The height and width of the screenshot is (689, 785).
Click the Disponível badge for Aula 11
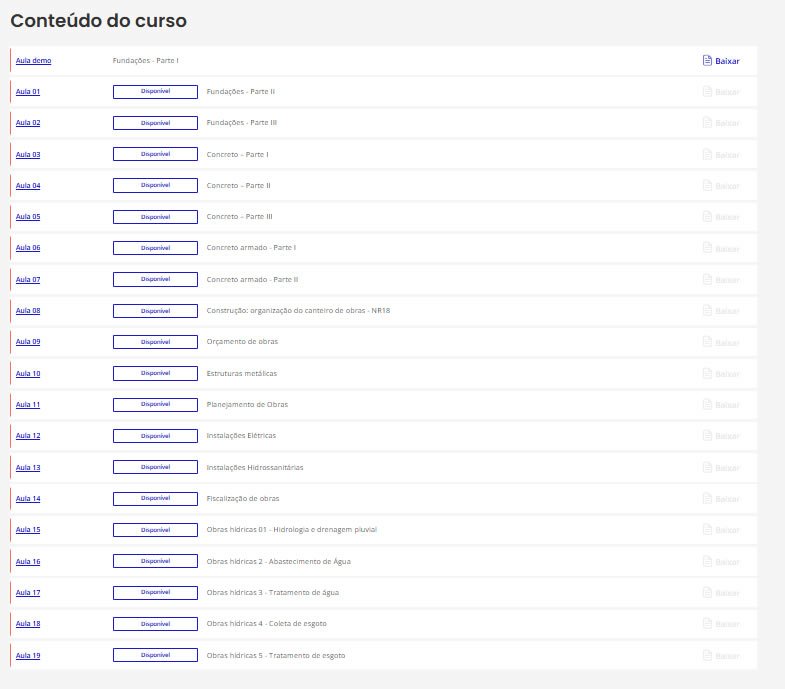click(x=155, y=405)
